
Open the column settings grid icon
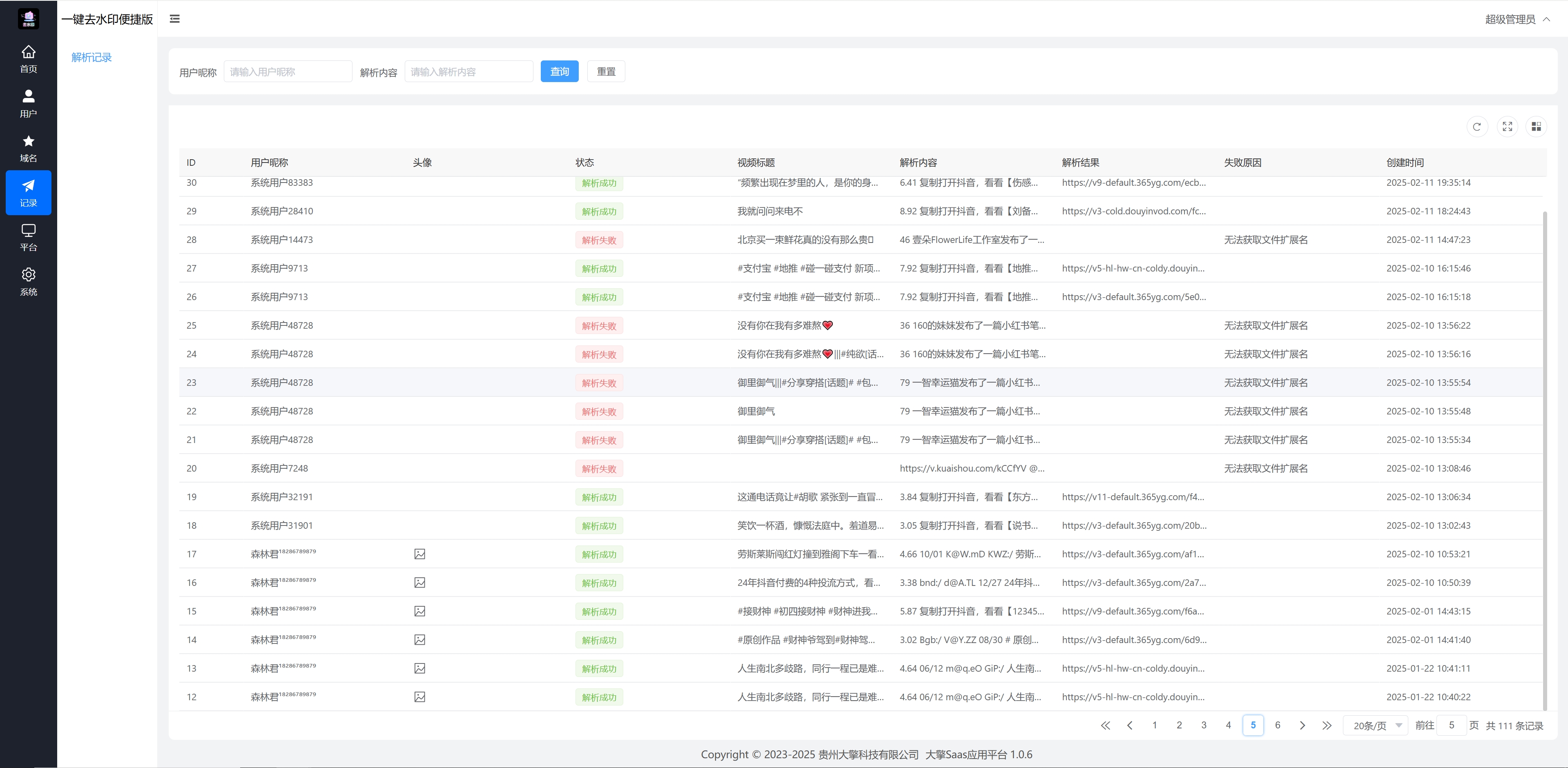1537,127
